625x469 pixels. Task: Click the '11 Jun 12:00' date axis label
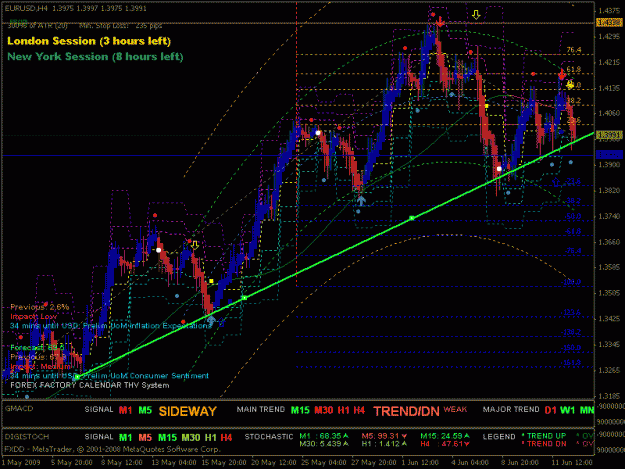pos(570,463)
